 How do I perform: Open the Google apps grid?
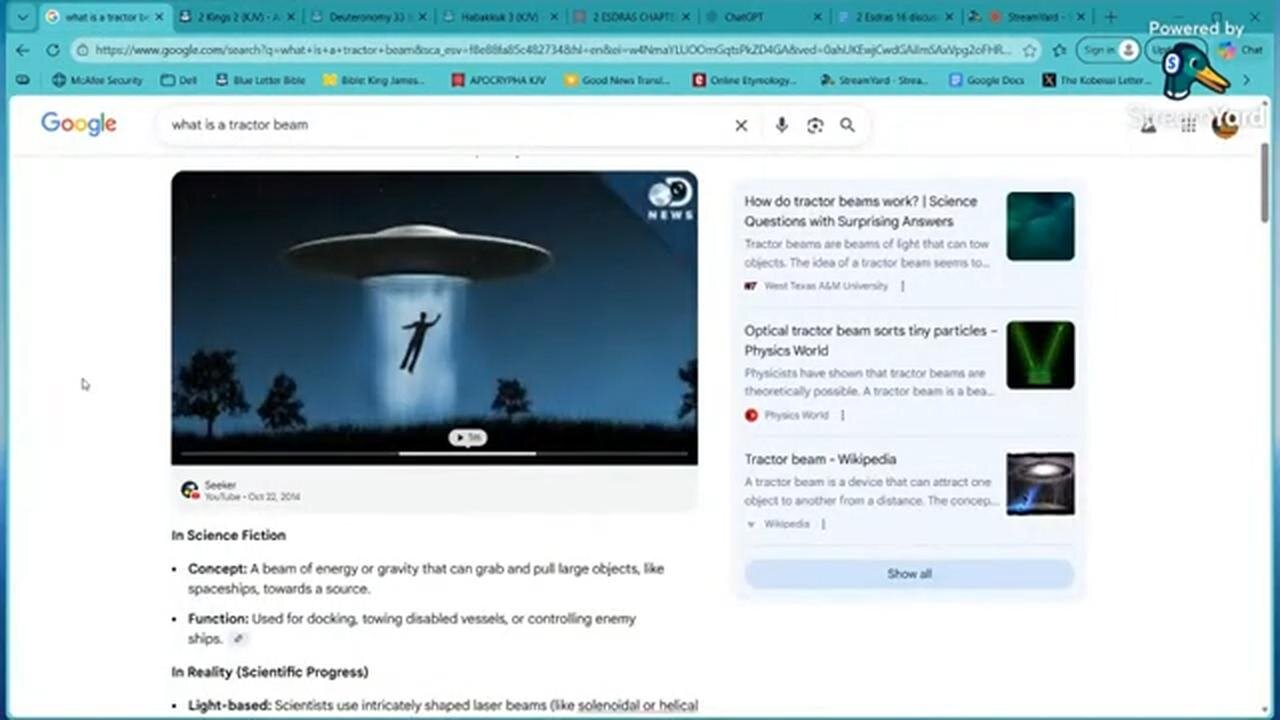(x=1188, y=124)
